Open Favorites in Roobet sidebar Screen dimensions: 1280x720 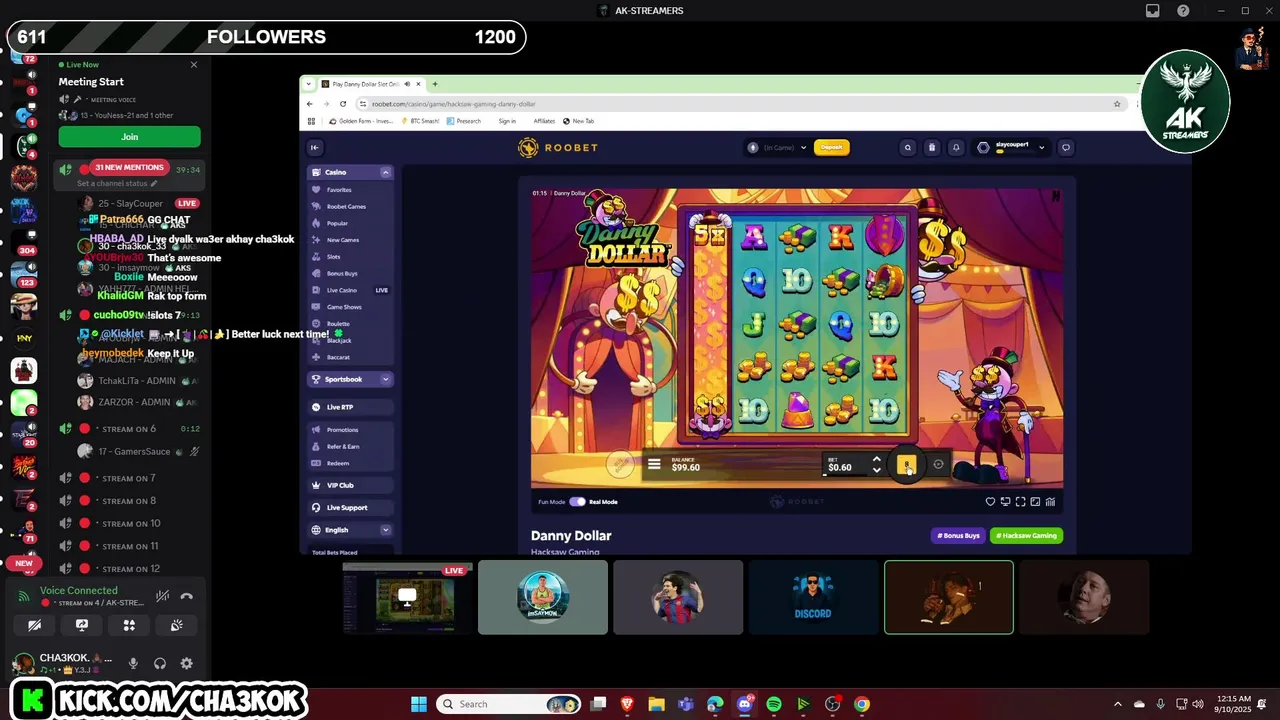(339, 190)
